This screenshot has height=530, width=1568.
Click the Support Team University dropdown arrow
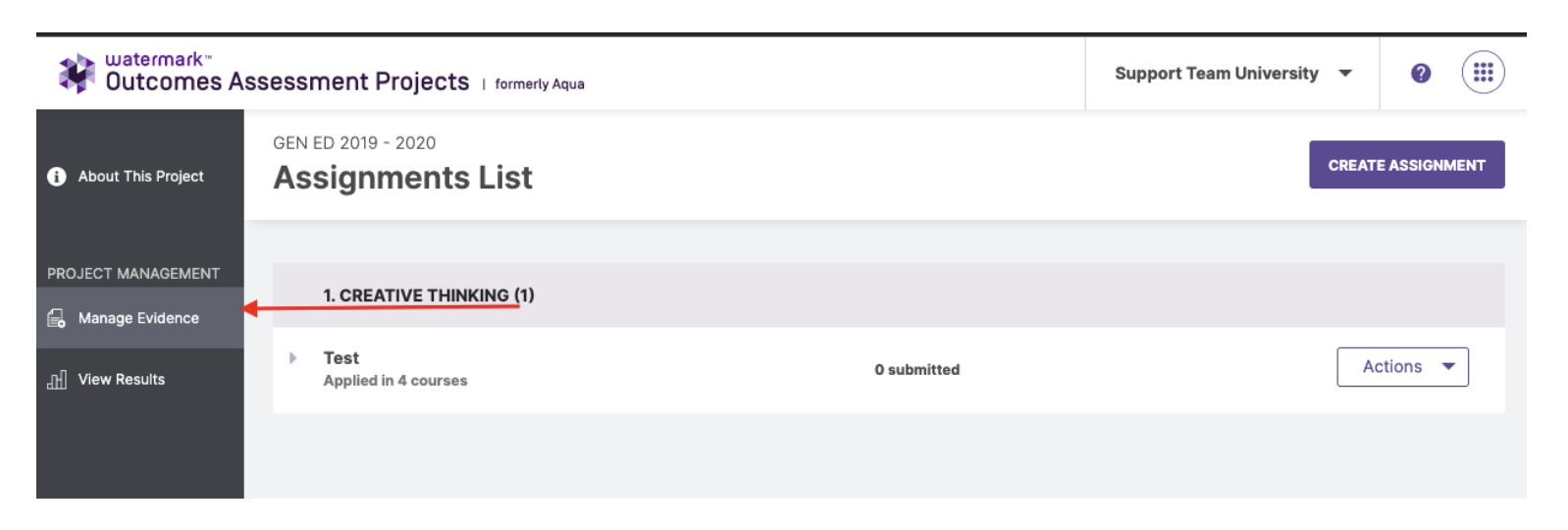[1345, 74]
